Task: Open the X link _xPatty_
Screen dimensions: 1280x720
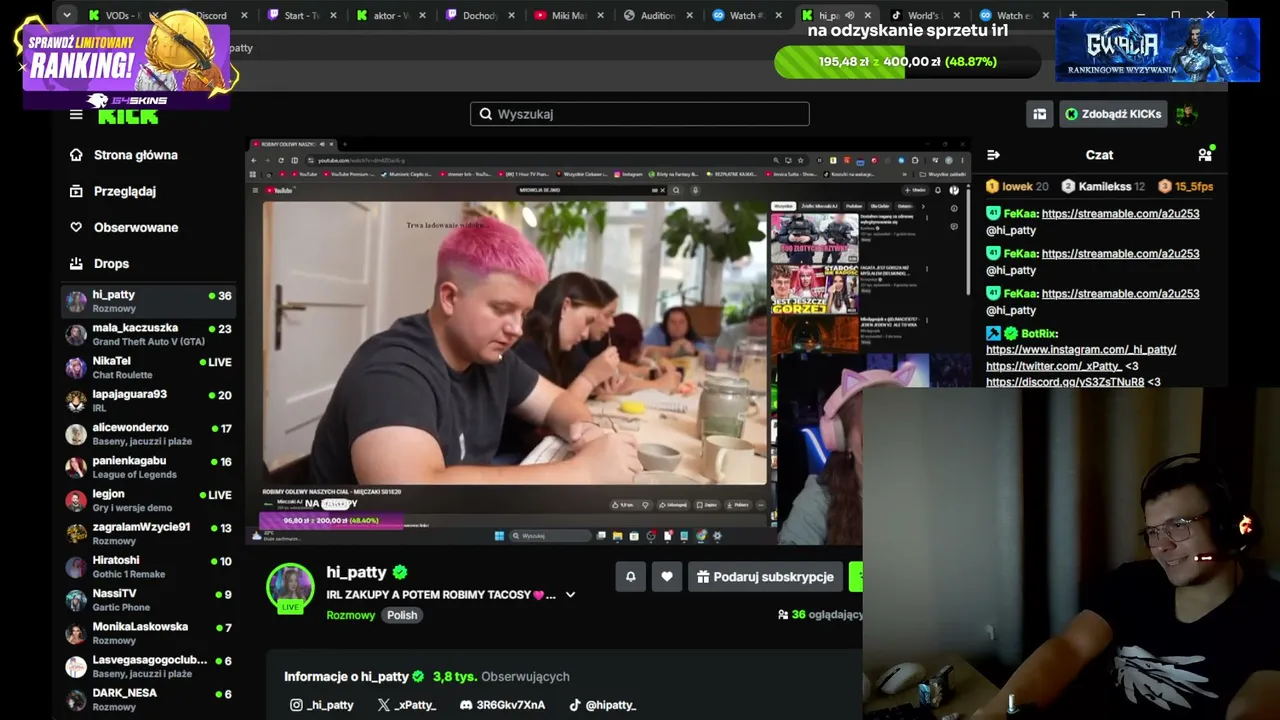Action: [407, 705]
